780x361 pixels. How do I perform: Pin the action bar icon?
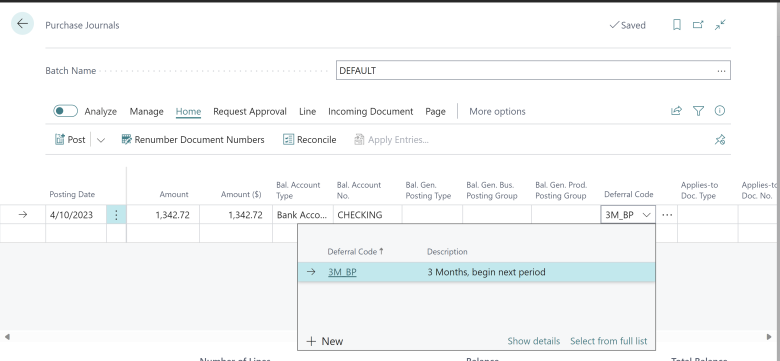720,140
